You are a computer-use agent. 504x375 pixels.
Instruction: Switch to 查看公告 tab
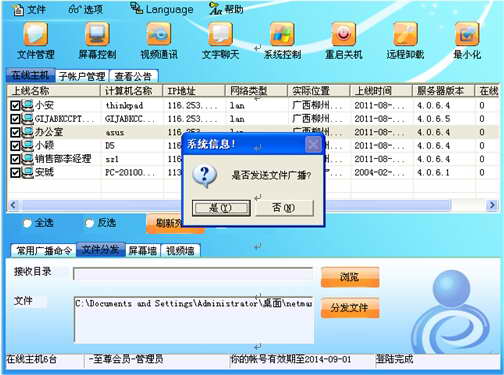coord(133,76)
